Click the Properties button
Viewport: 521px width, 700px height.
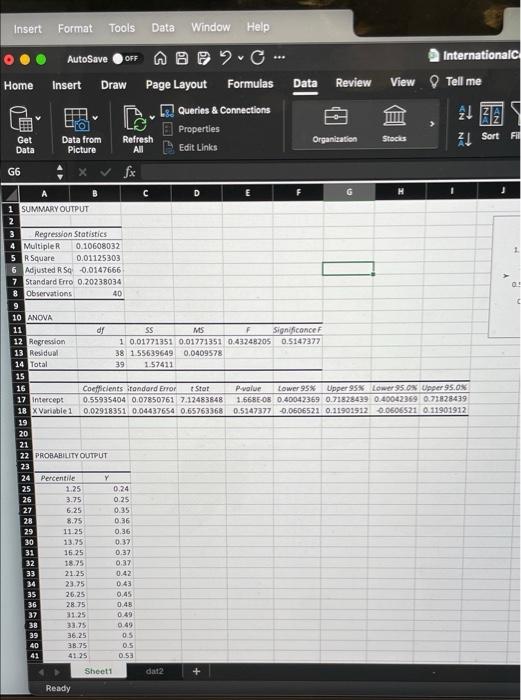coord(191,129)
